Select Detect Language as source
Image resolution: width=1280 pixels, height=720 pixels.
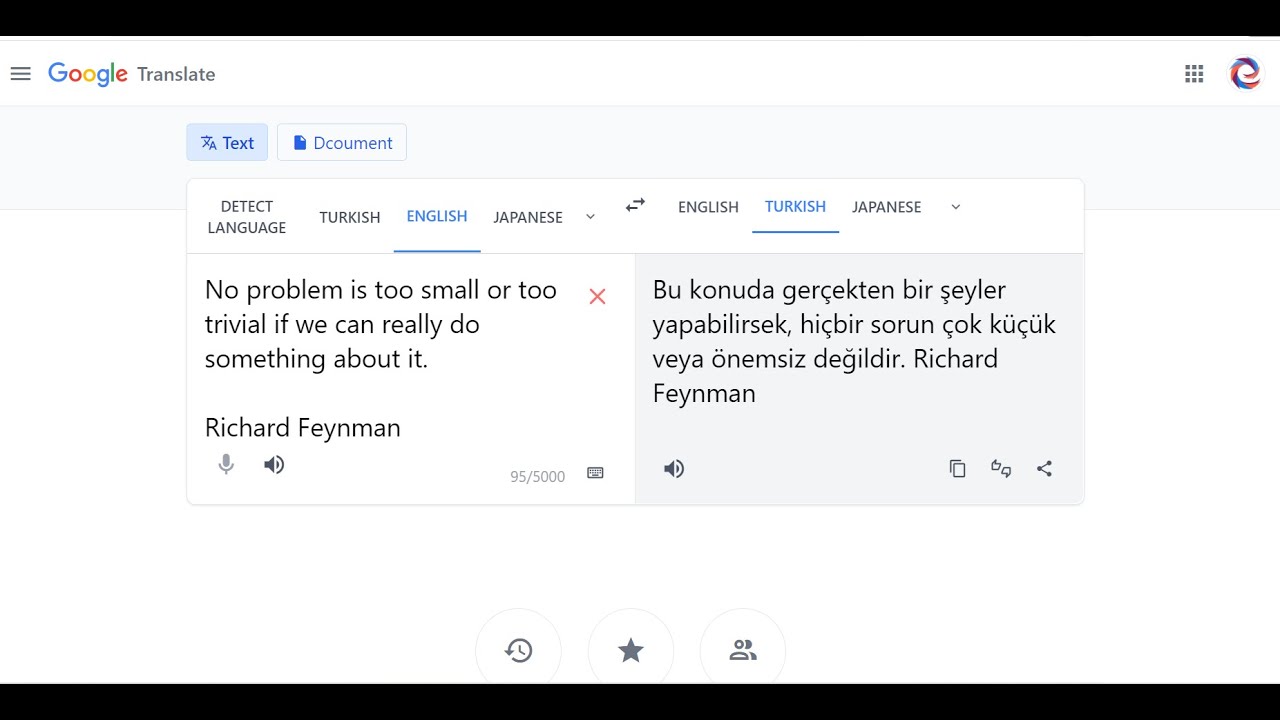point(247,217)
